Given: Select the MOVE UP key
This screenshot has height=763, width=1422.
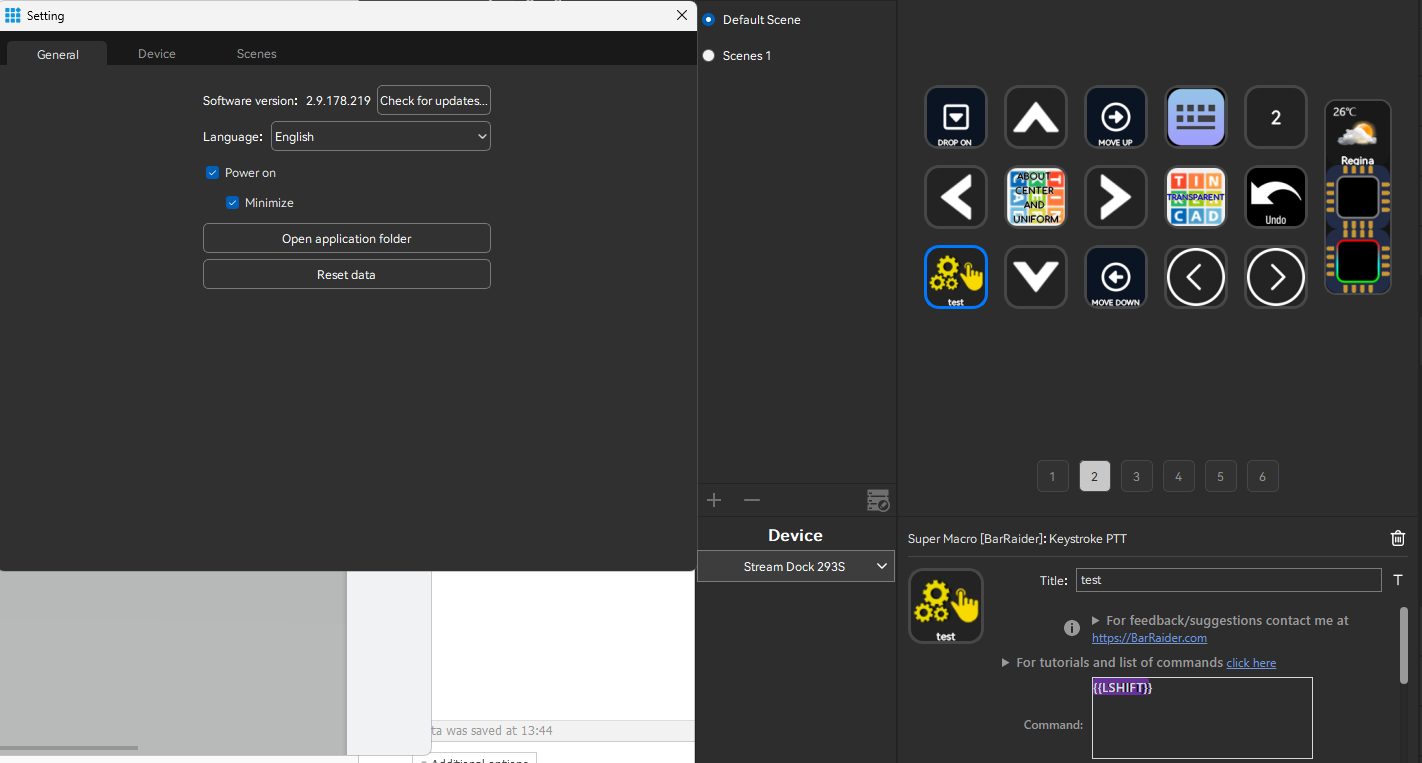Looking at the screenshot, I should 1116,117.
